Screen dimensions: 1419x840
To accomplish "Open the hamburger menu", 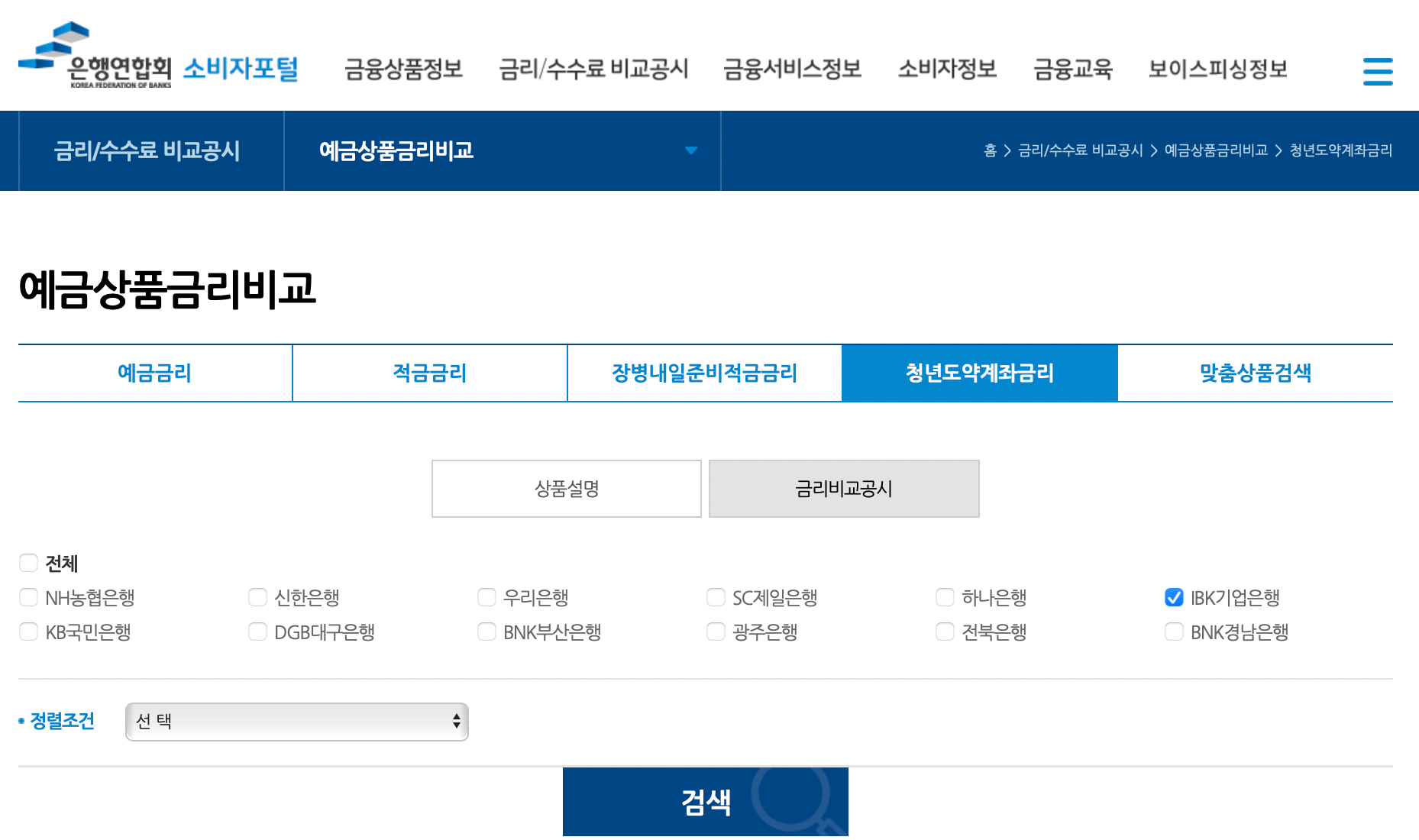I will click(x=1378, y=70).
